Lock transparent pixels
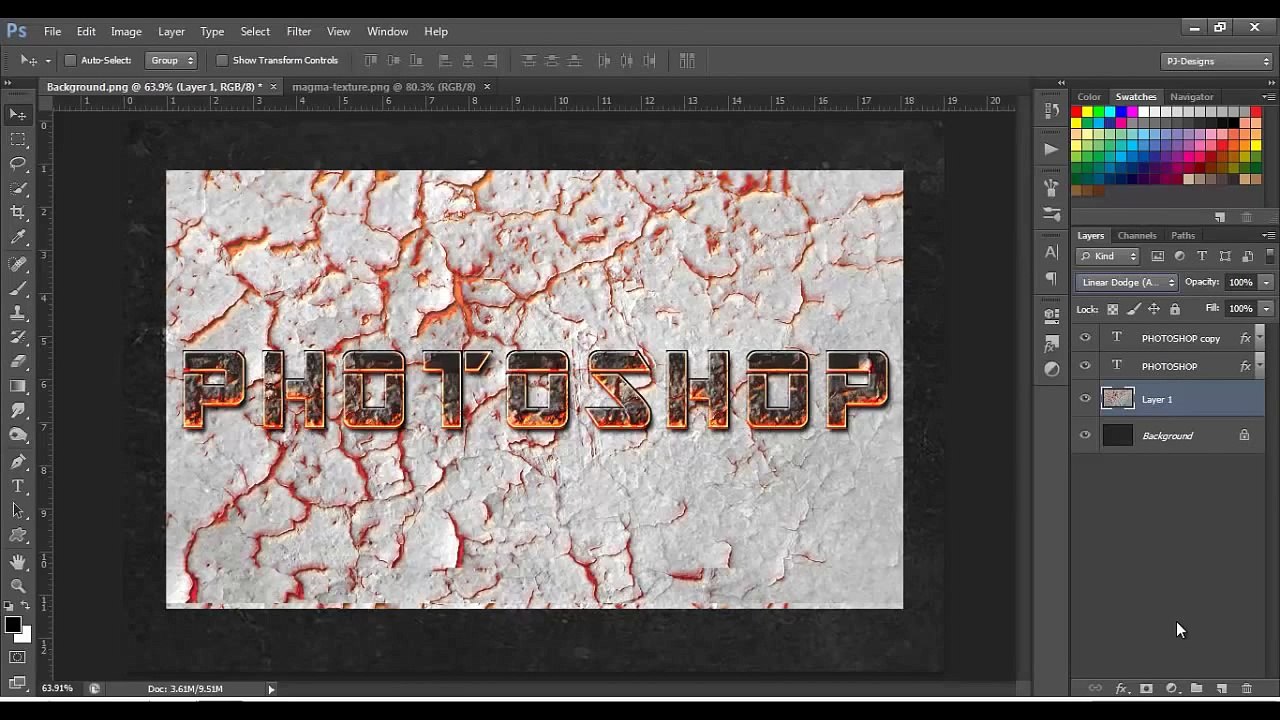 (x=1112, y=309)
